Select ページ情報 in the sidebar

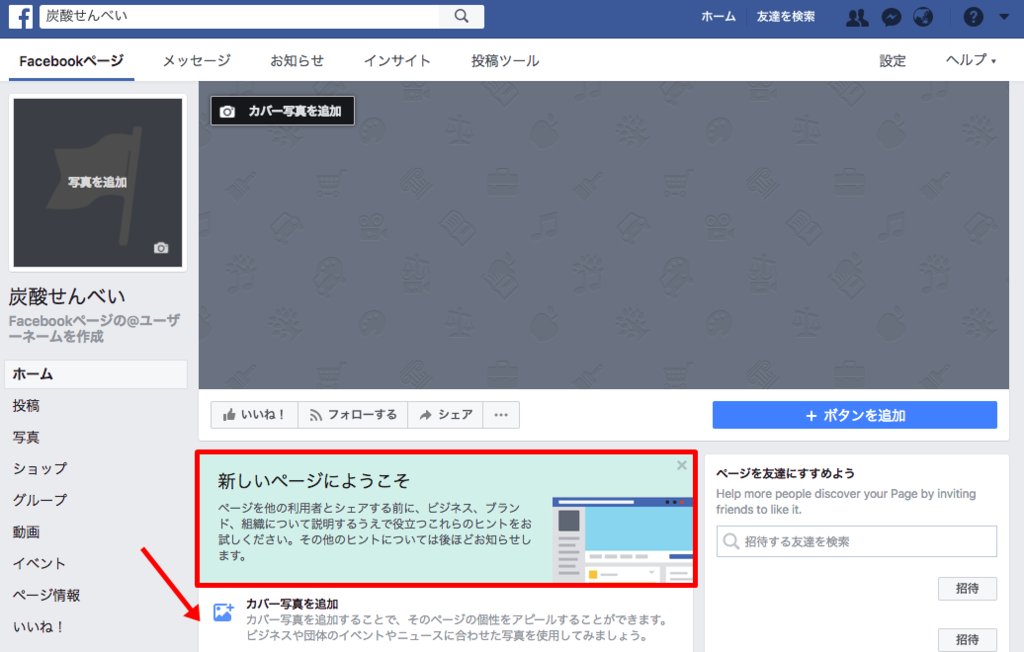(46, 595)
